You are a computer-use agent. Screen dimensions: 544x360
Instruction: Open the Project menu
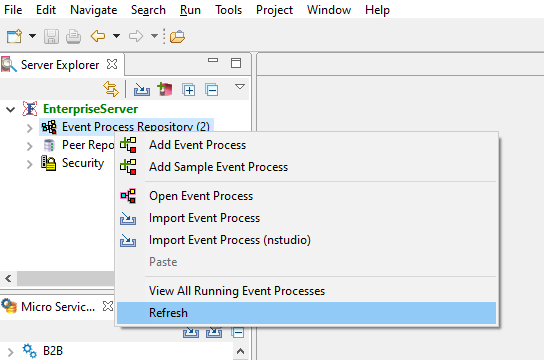[x=274, y=10]
